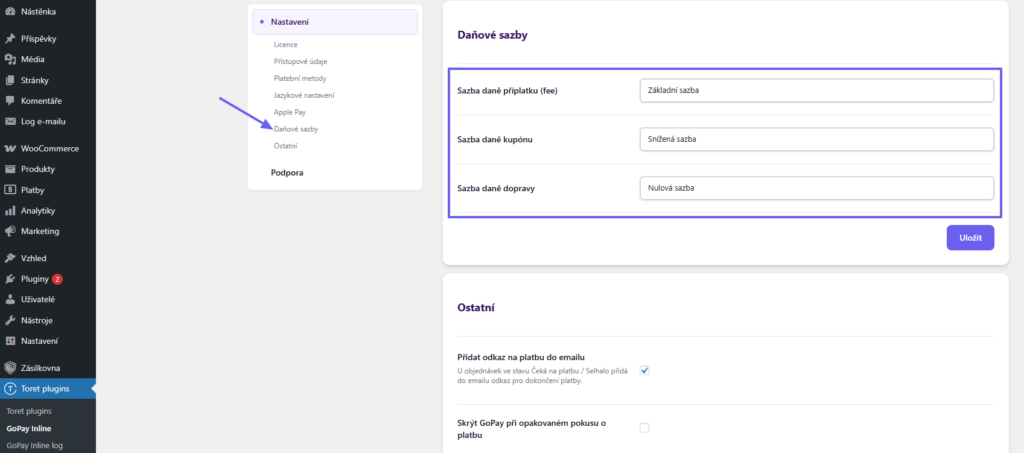Open Sazba daně příplatku (fee) dropdown
The height and width of the screenshot is (453, 1024).
(x=817, y=91)
